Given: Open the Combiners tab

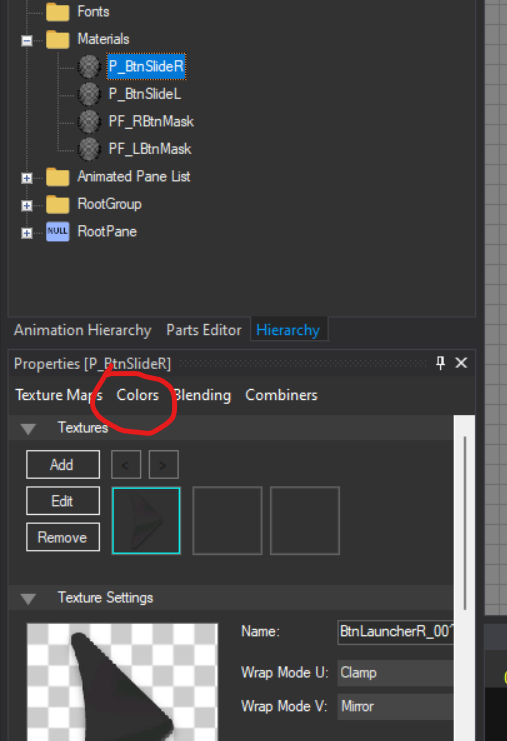Looking at the screenshot, I should 281,395.
